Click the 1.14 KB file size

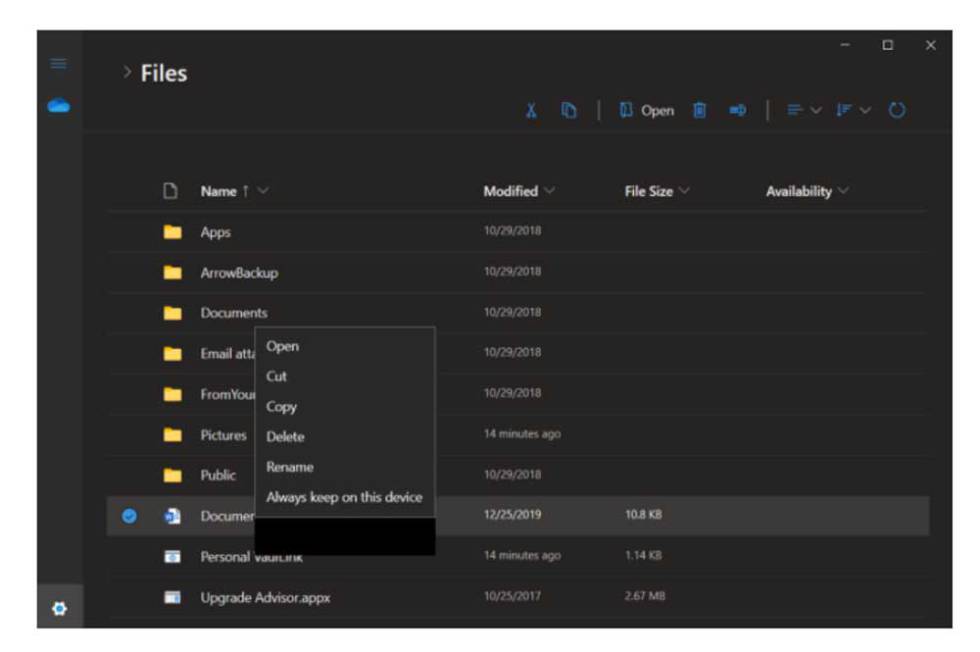point(643,555)
